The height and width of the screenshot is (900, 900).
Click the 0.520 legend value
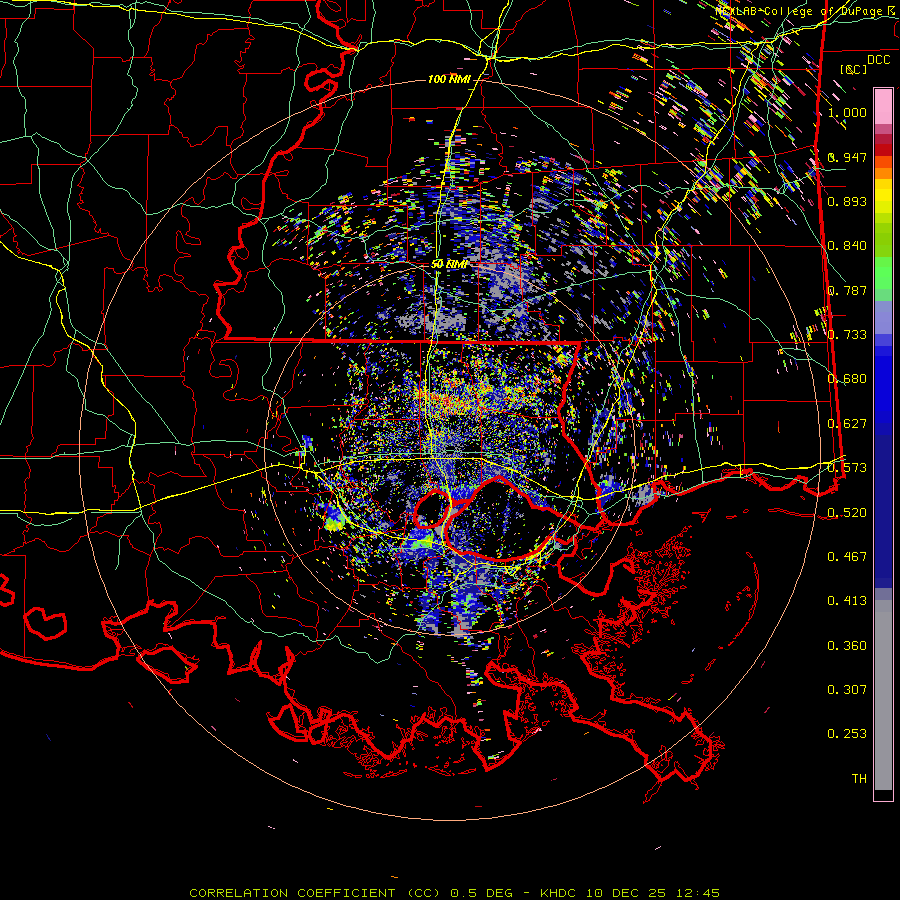point(847,513)
